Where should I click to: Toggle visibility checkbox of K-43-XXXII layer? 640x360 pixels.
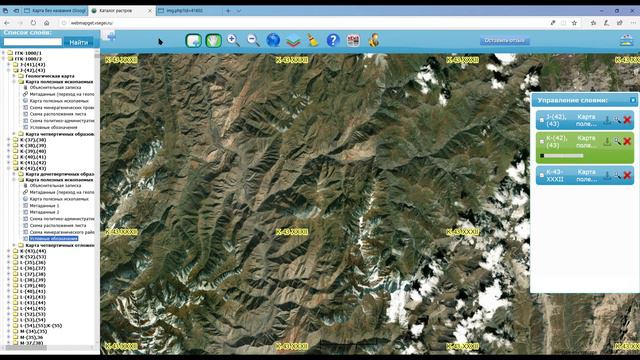point(542,175)
